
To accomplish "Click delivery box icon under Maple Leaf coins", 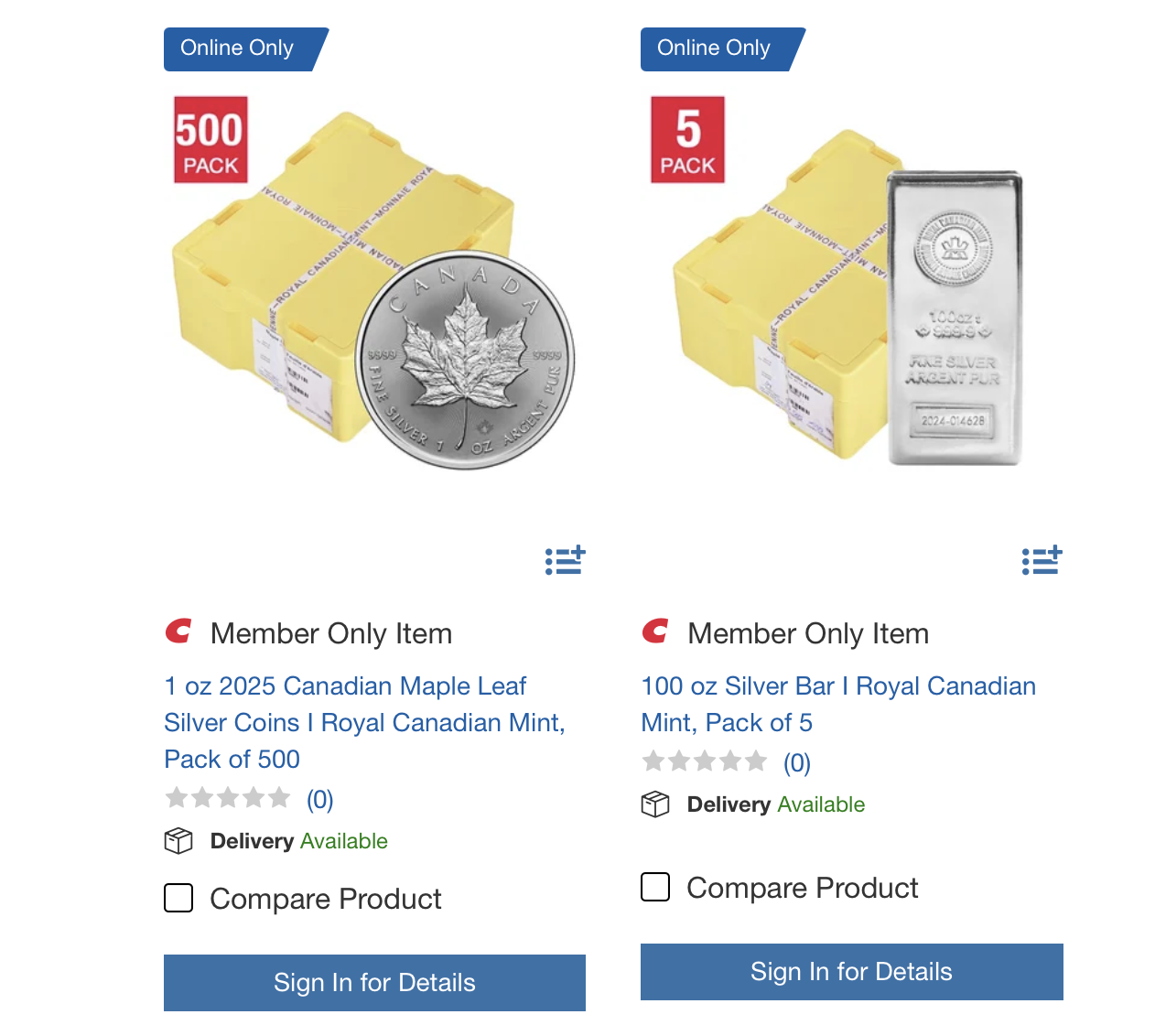I will (178, 841).
